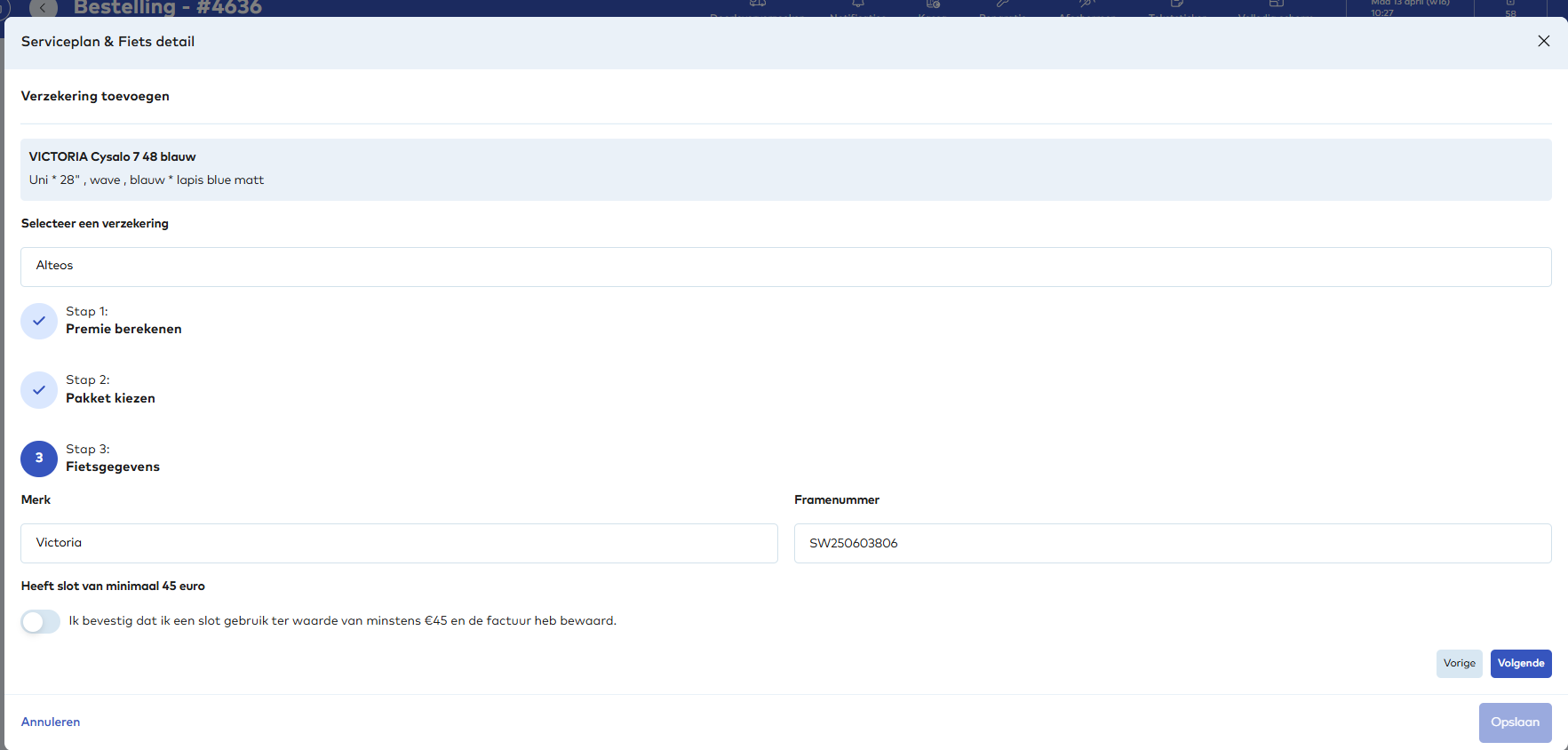Click the lock confirmation text 'Ik bevestig'
This screenshot has height=750, width=1568.
342,621
